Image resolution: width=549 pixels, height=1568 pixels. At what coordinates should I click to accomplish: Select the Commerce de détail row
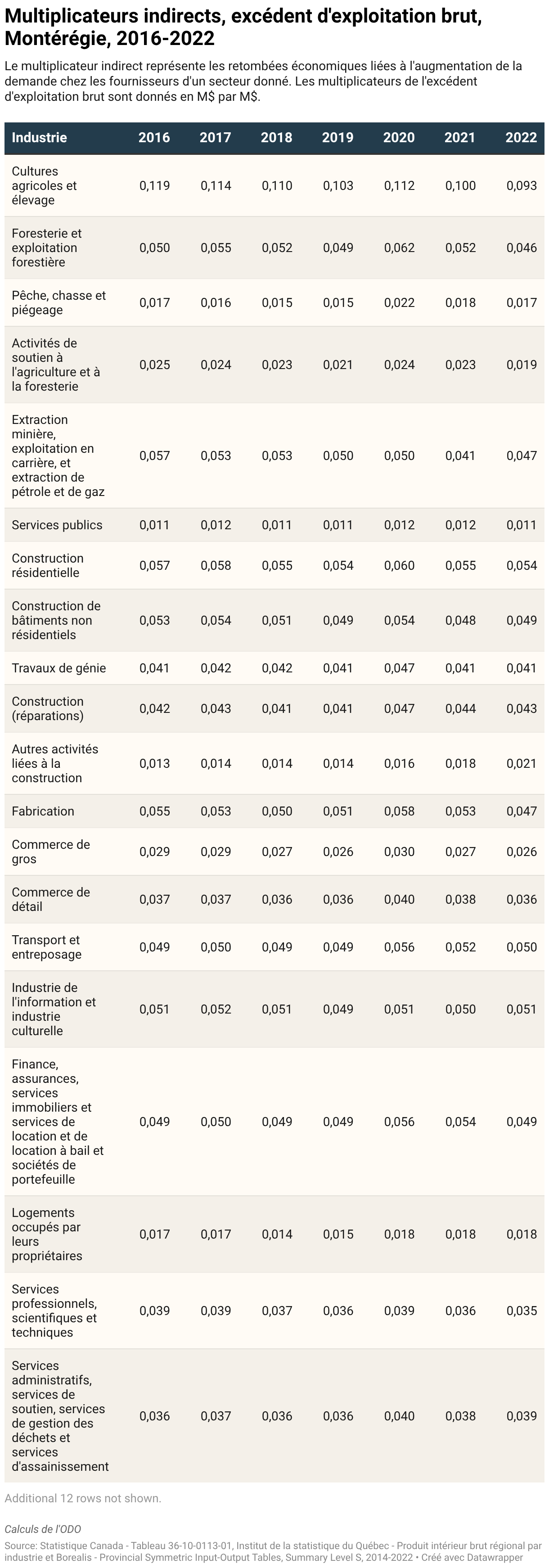274,899
